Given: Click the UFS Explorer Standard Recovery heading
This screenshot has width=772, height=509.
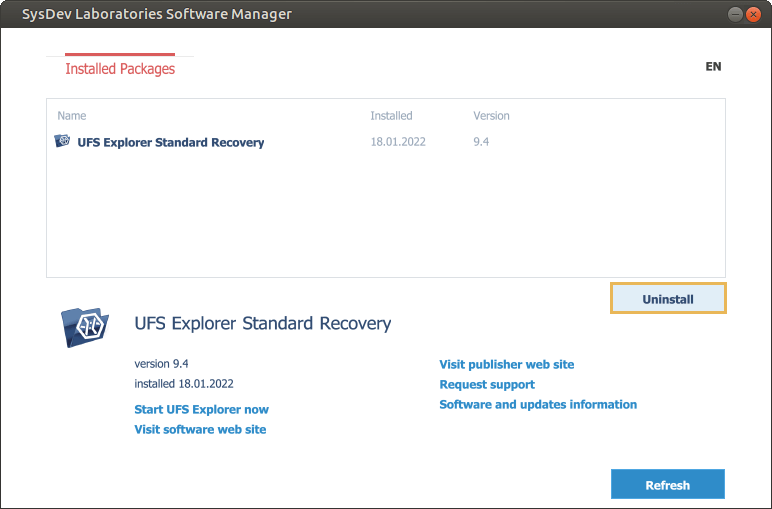Looking at the screenshot, I should [x=263, y=323].
